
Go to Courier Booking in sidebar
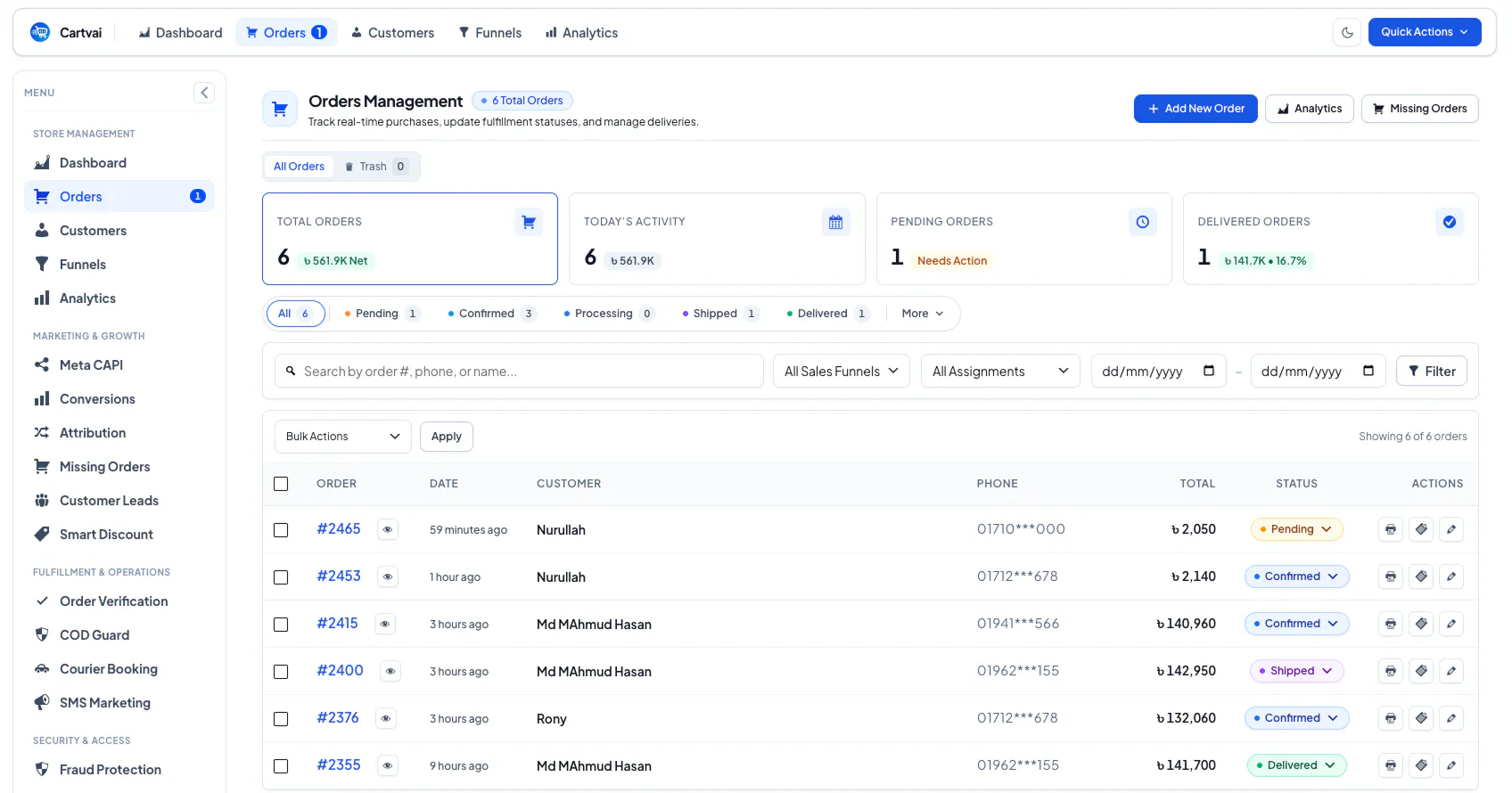tap(119, 669)
